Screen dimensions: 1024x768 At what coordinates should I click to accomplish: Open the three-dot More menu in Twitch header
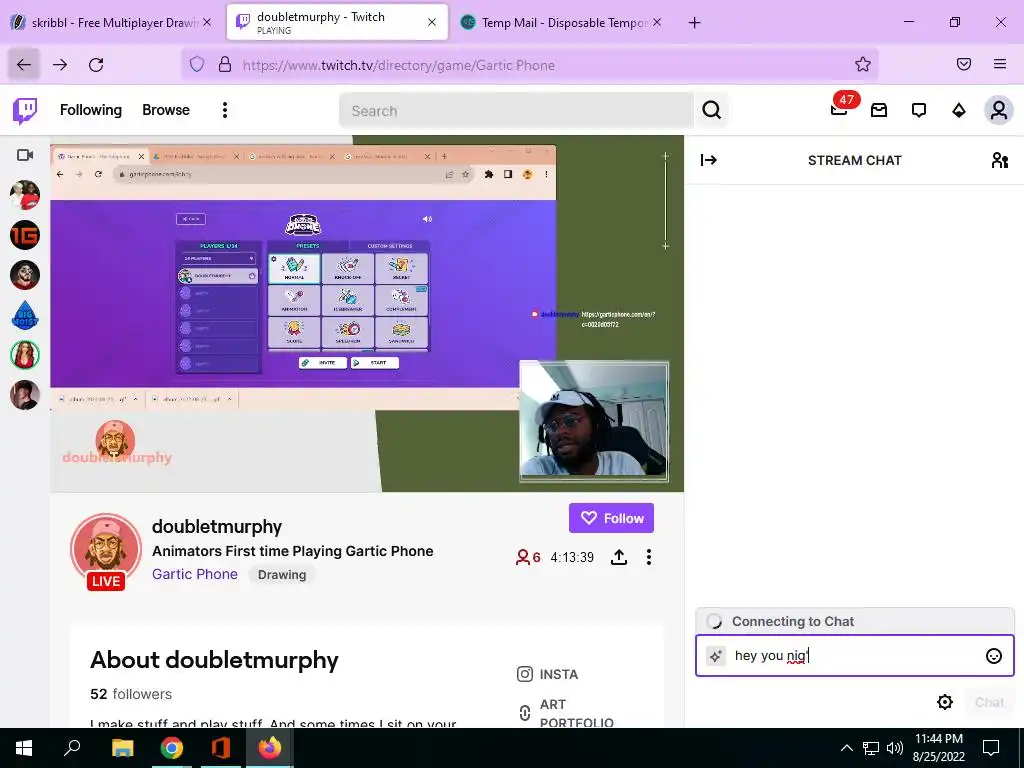click(x=225, y=110)
